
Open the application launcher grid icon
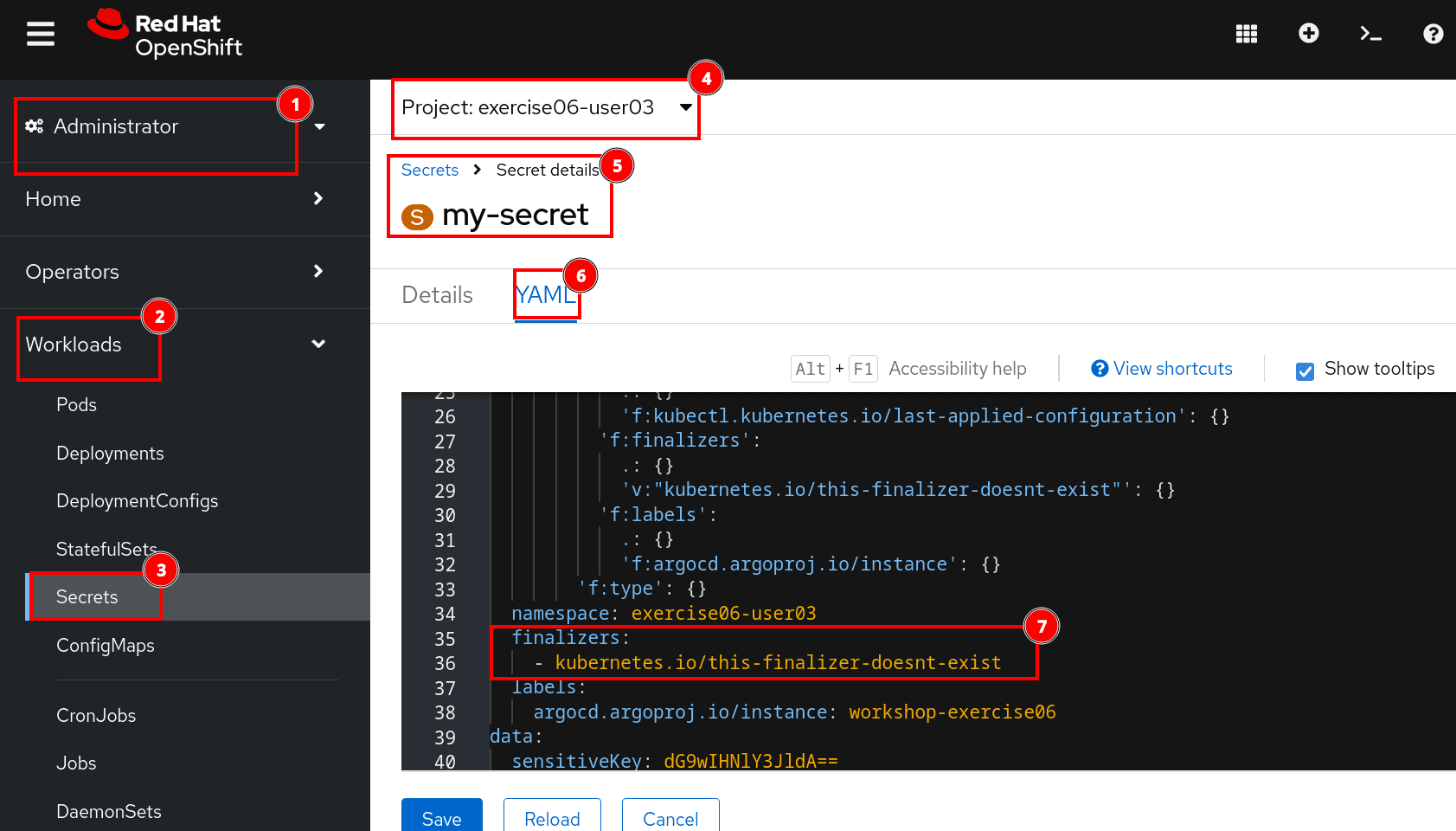click(1246, 34)
